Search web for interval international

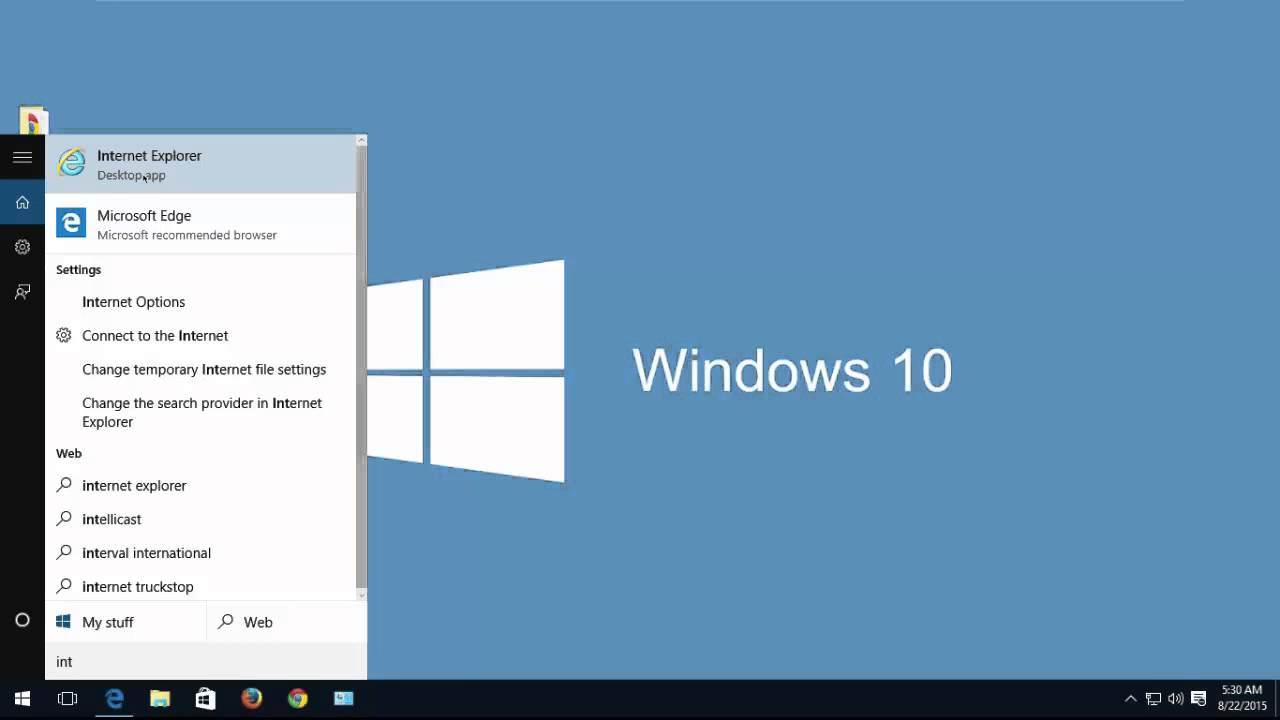pyautogui.click(x=200, y=553)
